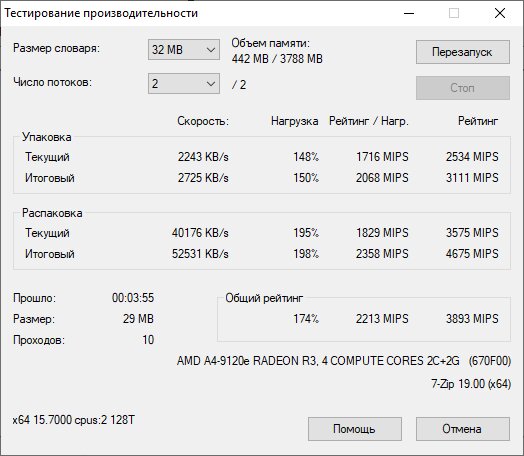Click the Помощь button
524x456 pixels.
pyautogui.click(x=355, y=429)
